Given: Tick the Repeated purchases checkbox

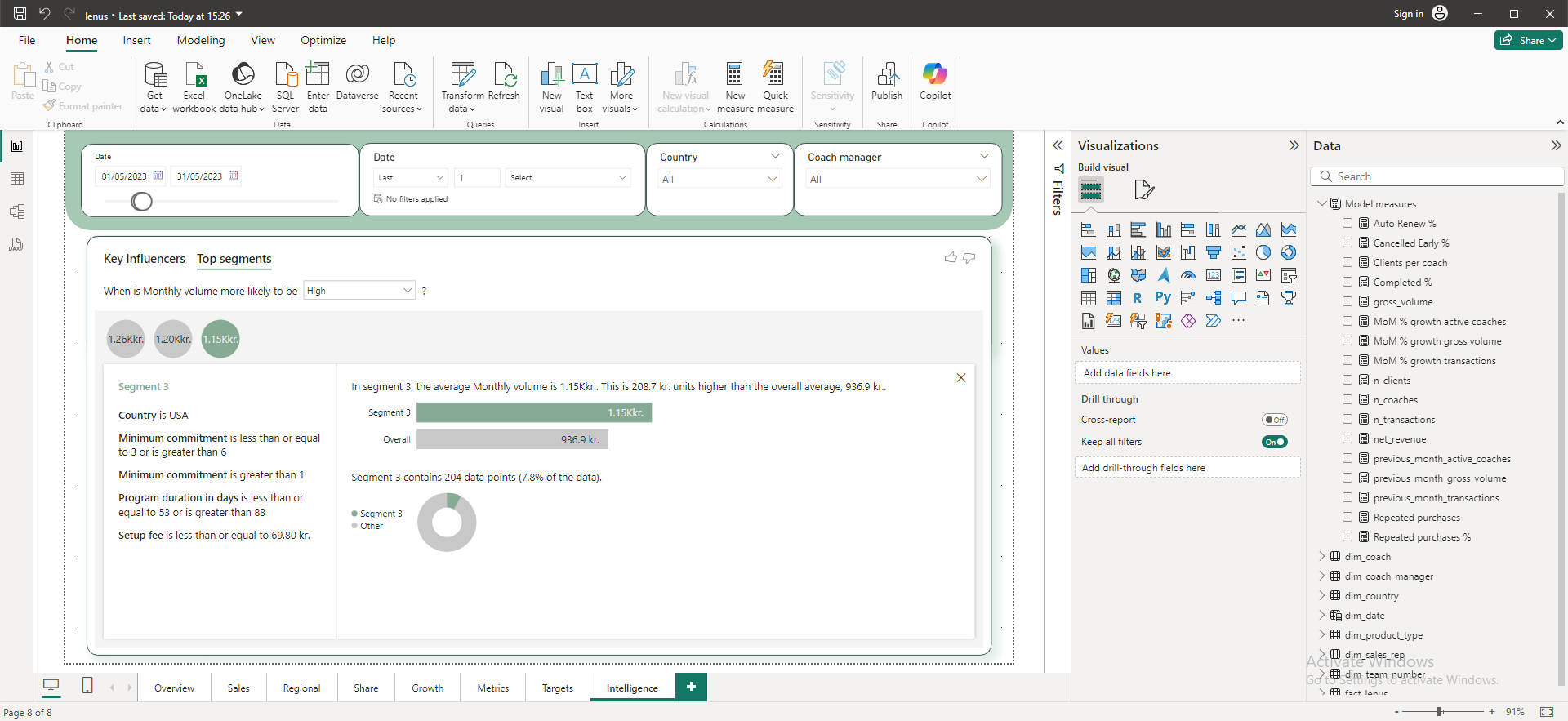Looking at the screenshot, I should coord(1347,517).
